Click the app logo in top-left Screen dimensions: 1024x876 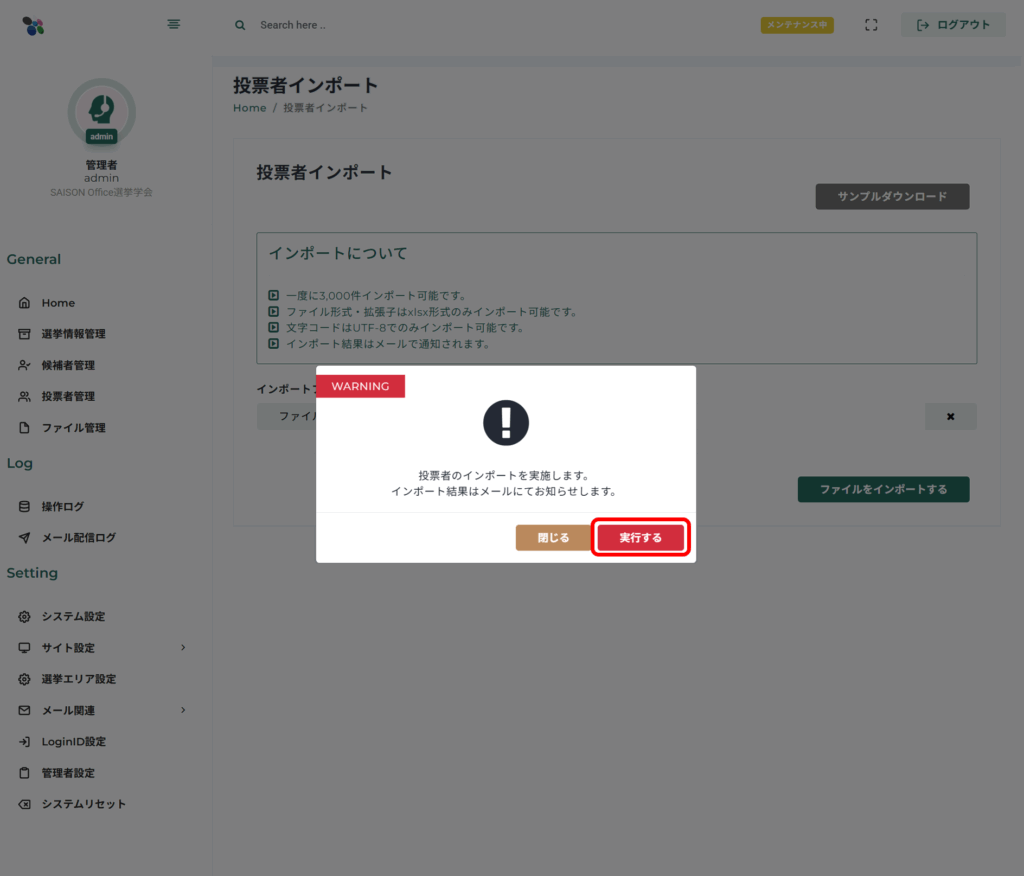[33, 25]
